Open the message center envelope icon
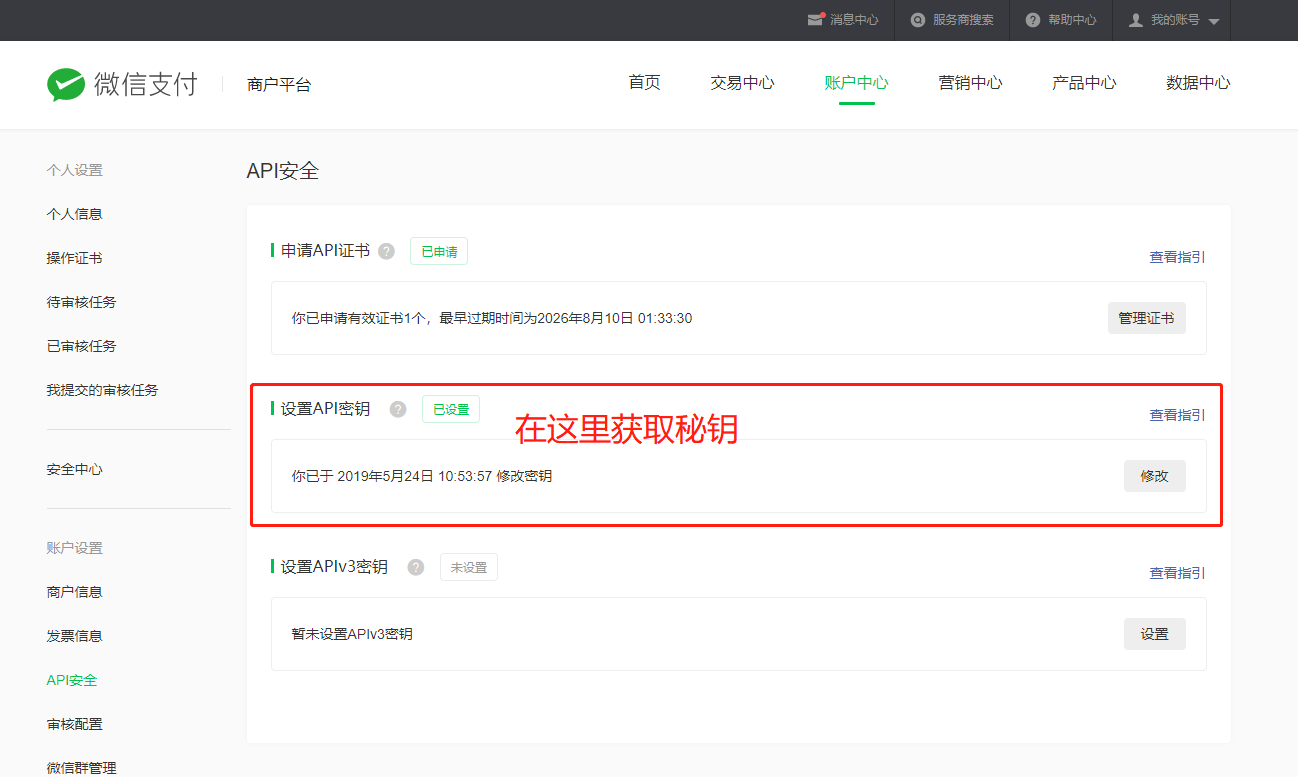The height and width of the screenshot is (777, 1298). [815, 20]
